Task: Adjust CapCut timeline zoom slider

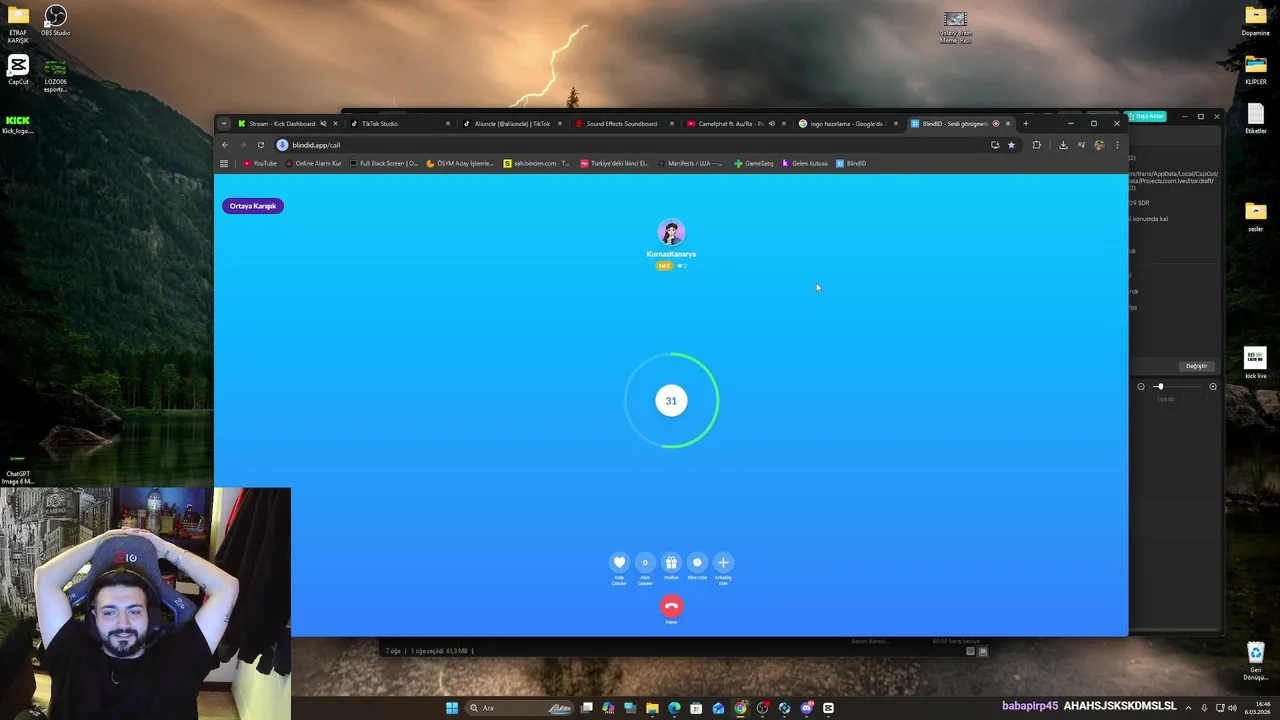Action: pos(1177,387)
